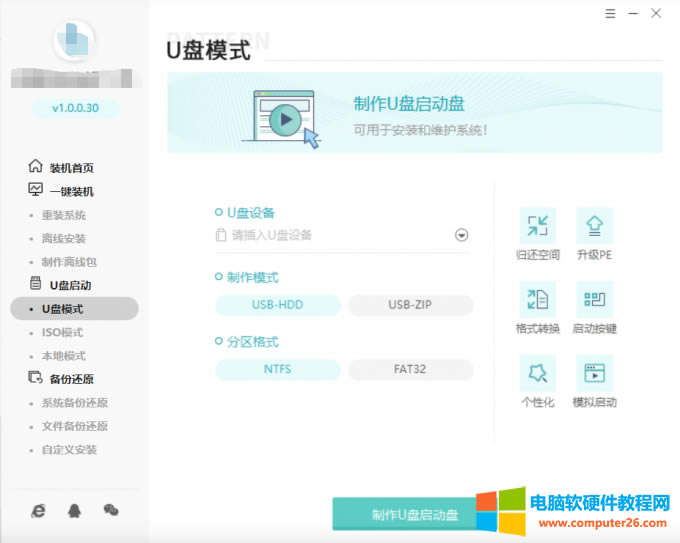Click the WeChat icon
Viewport: 680px width, 543px height.
[x=111, y=510]
